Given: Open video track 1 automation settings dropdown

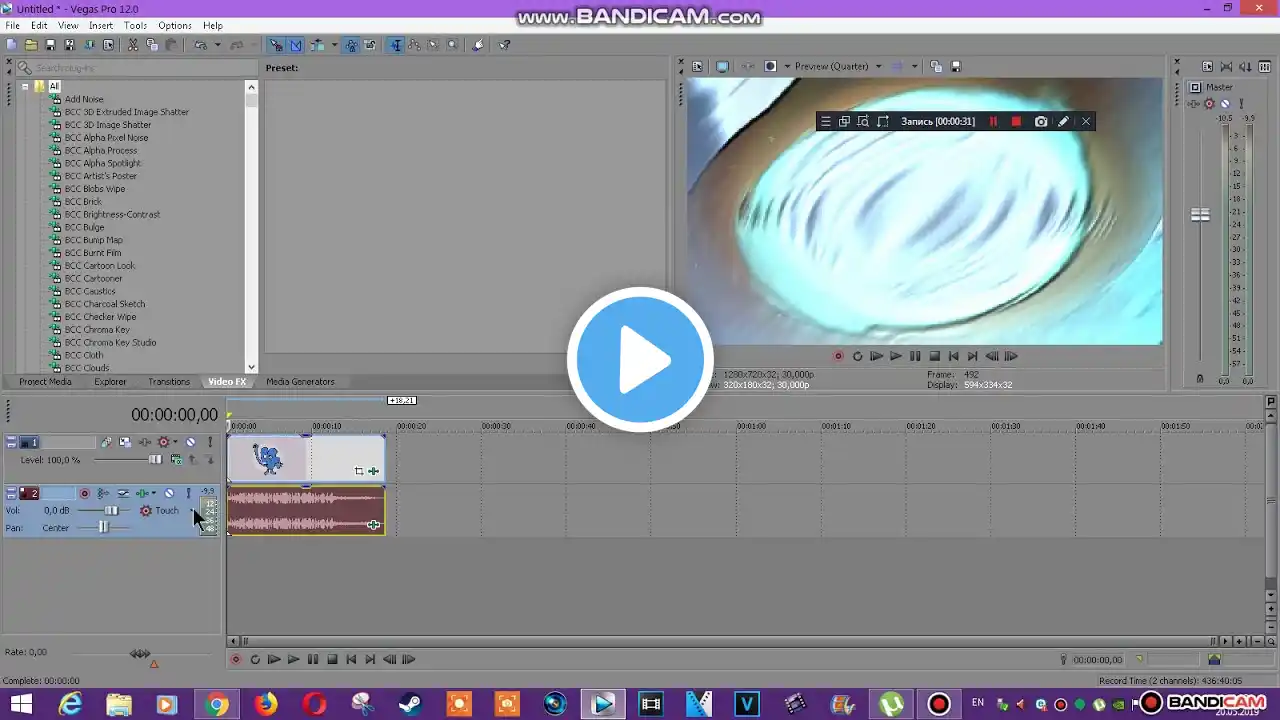Looking at the screenshot, I should pyautogui.click(x=175, y=442).
